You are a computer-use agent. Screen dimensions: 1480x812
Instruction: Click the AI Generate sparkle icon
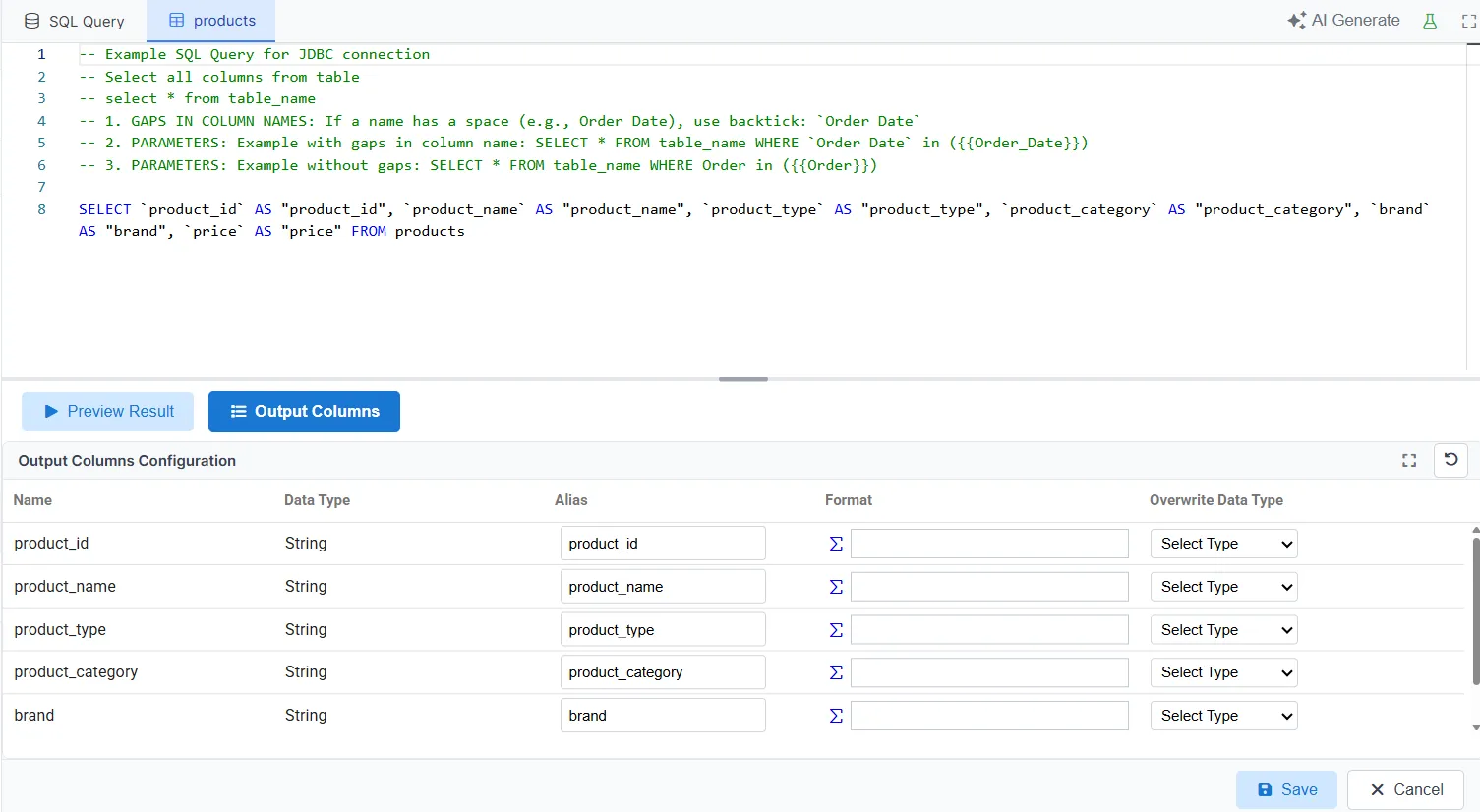click(x=1292, y=20)
